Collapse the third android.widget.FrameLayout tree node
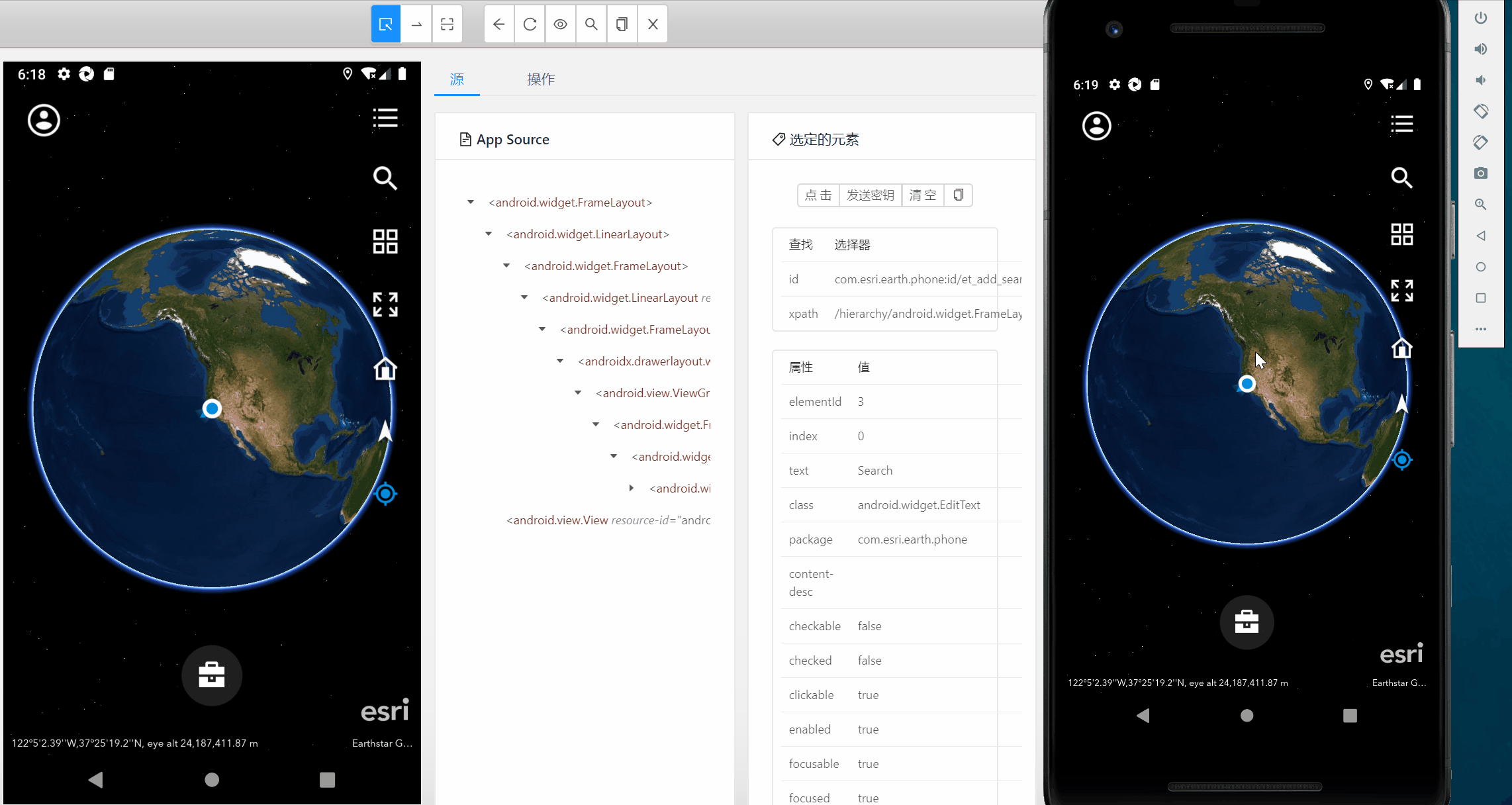The width and height of the screenshot is (1512, 805). 542,329
